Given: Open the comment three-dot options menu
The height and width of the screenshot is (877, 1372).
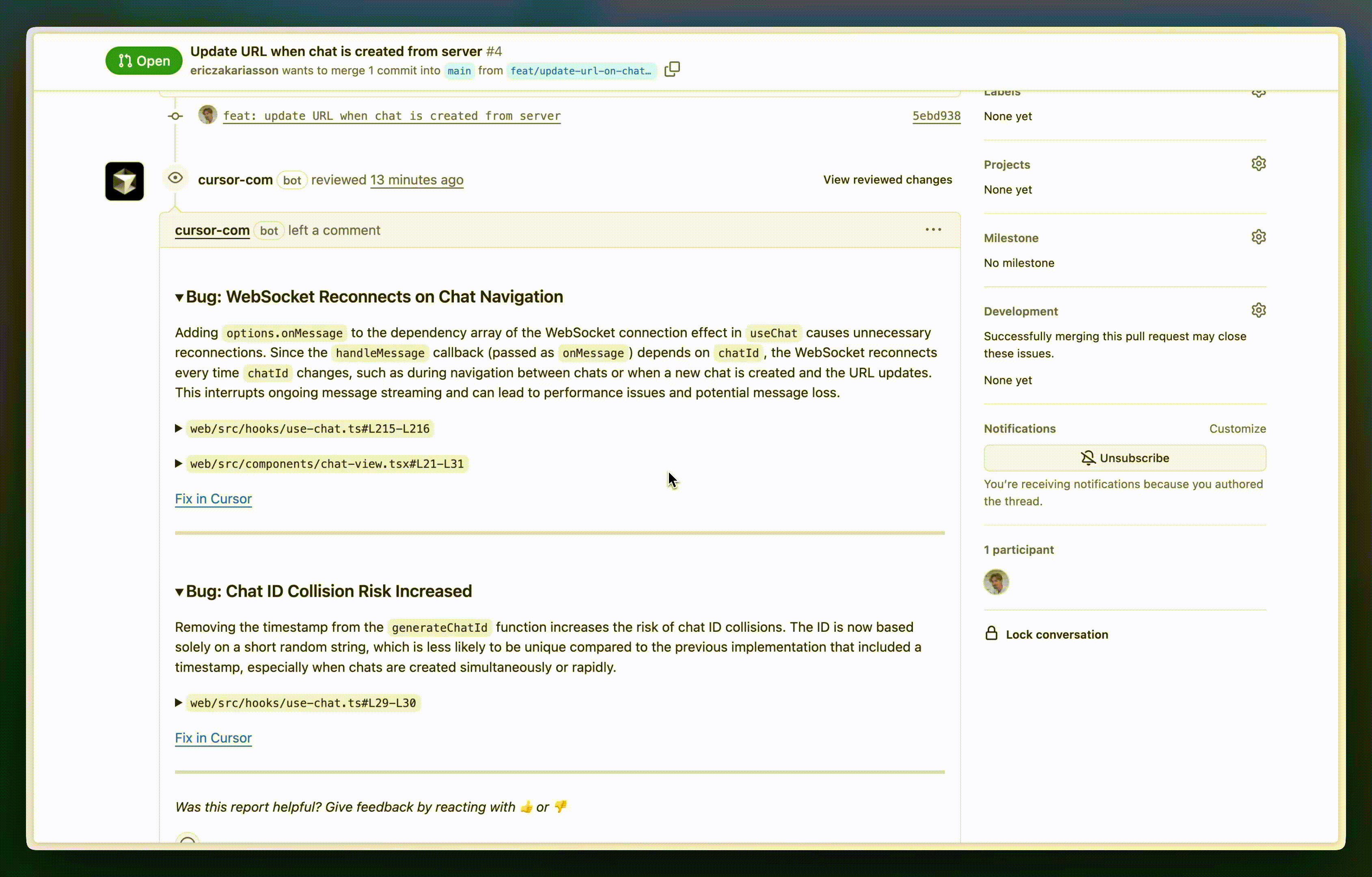Looking at the screenshot, I should tap(933, 230).
